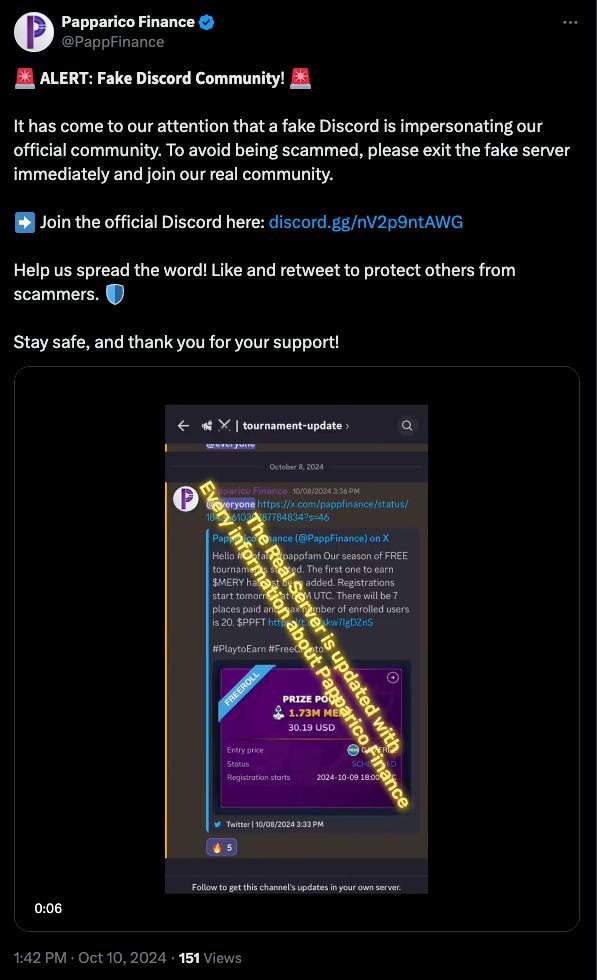Viewport: 597px width, 980px height.
Task: Open the Papparico Finance profile avatar
Action: [x=34, y=32]
